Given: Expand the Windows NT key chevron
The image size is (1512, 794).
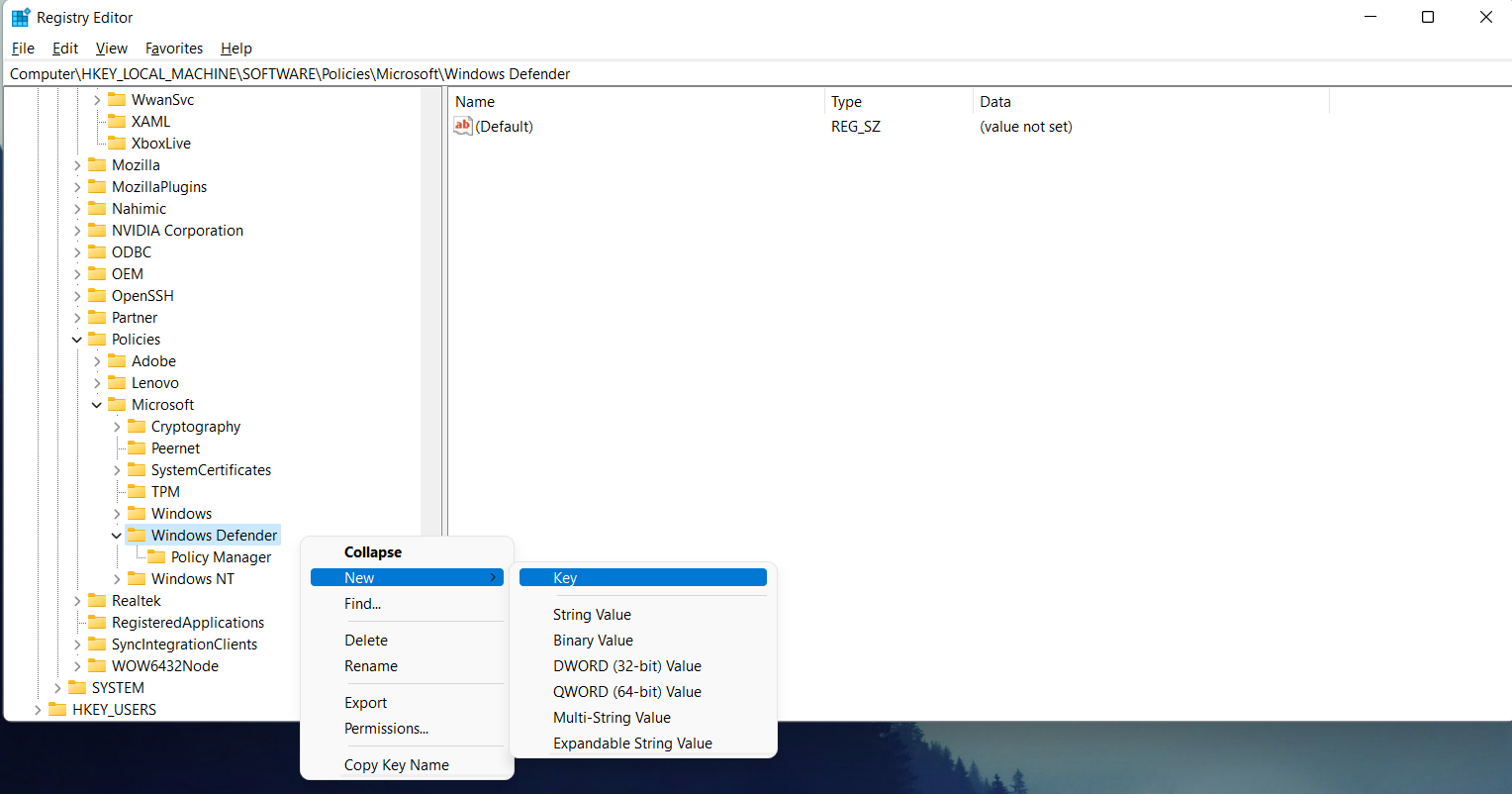Looking at the screenshot, I should 117,579.
